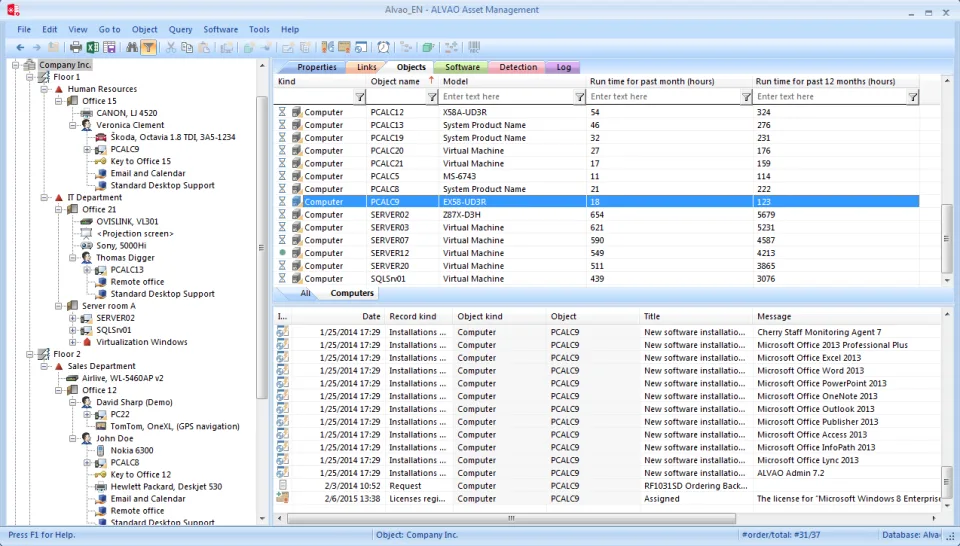Click the forward navigation arrow
The height and width of the screenshot is (546, 960).
coord(37,47)
